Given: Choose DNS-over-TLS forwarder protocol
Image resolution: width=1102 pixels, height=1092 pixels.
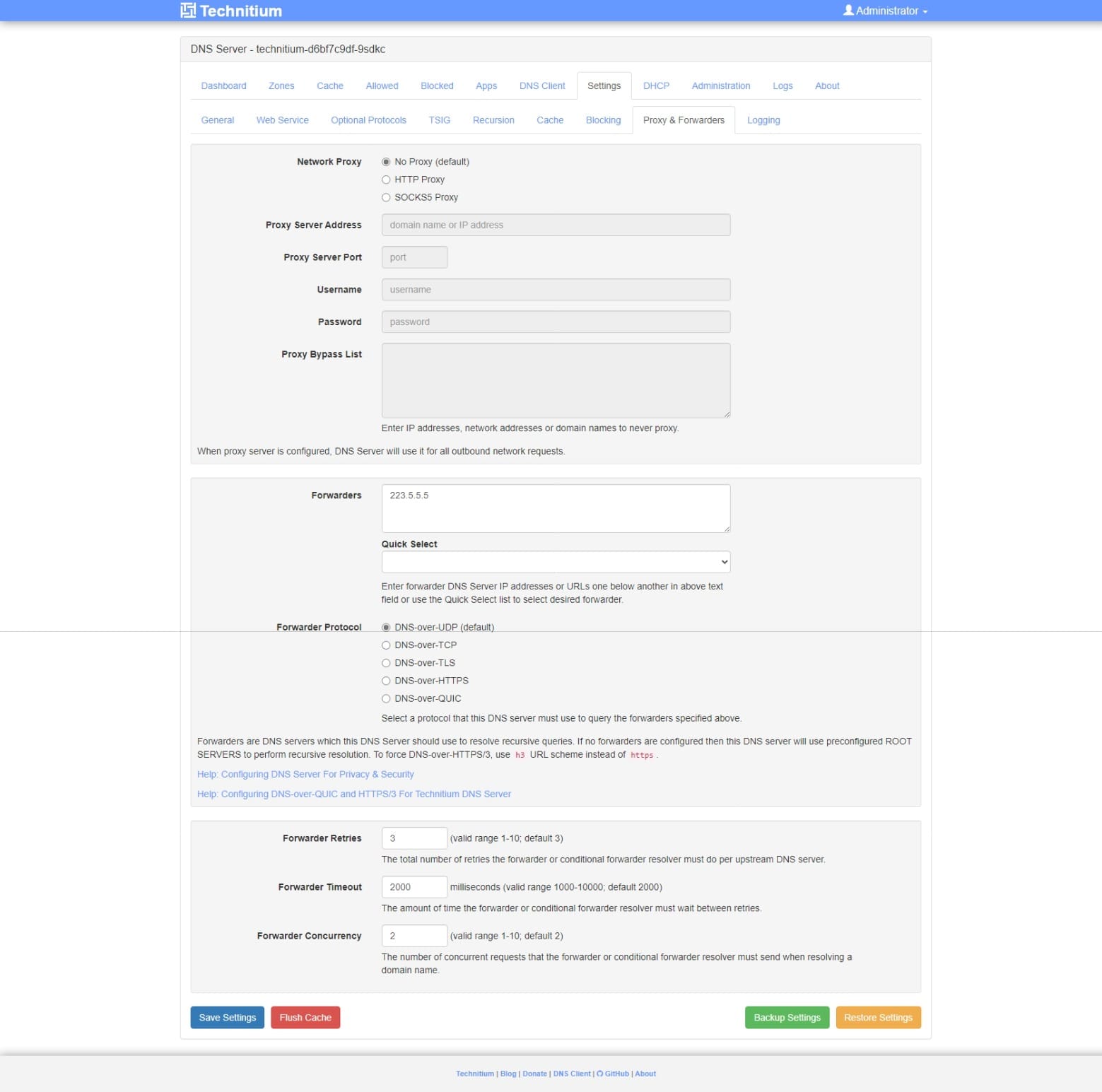Looking at the screenshot, I should point(386,663).
